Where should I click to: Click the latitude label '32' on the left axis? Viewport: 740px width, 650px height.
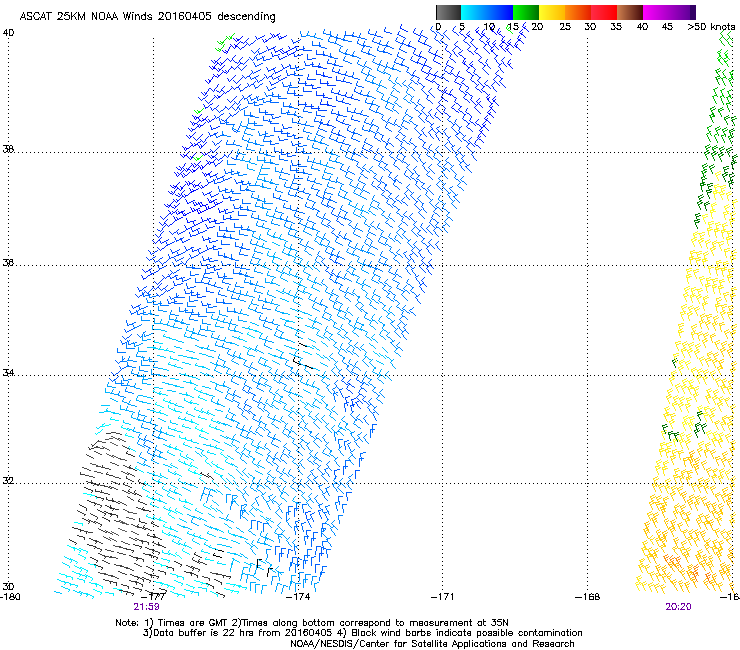click(8, 481)
